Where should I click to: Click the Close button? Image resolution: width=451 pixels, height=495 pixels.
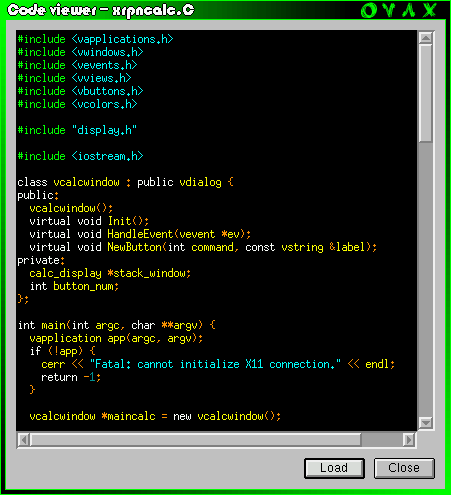point(404,468)
